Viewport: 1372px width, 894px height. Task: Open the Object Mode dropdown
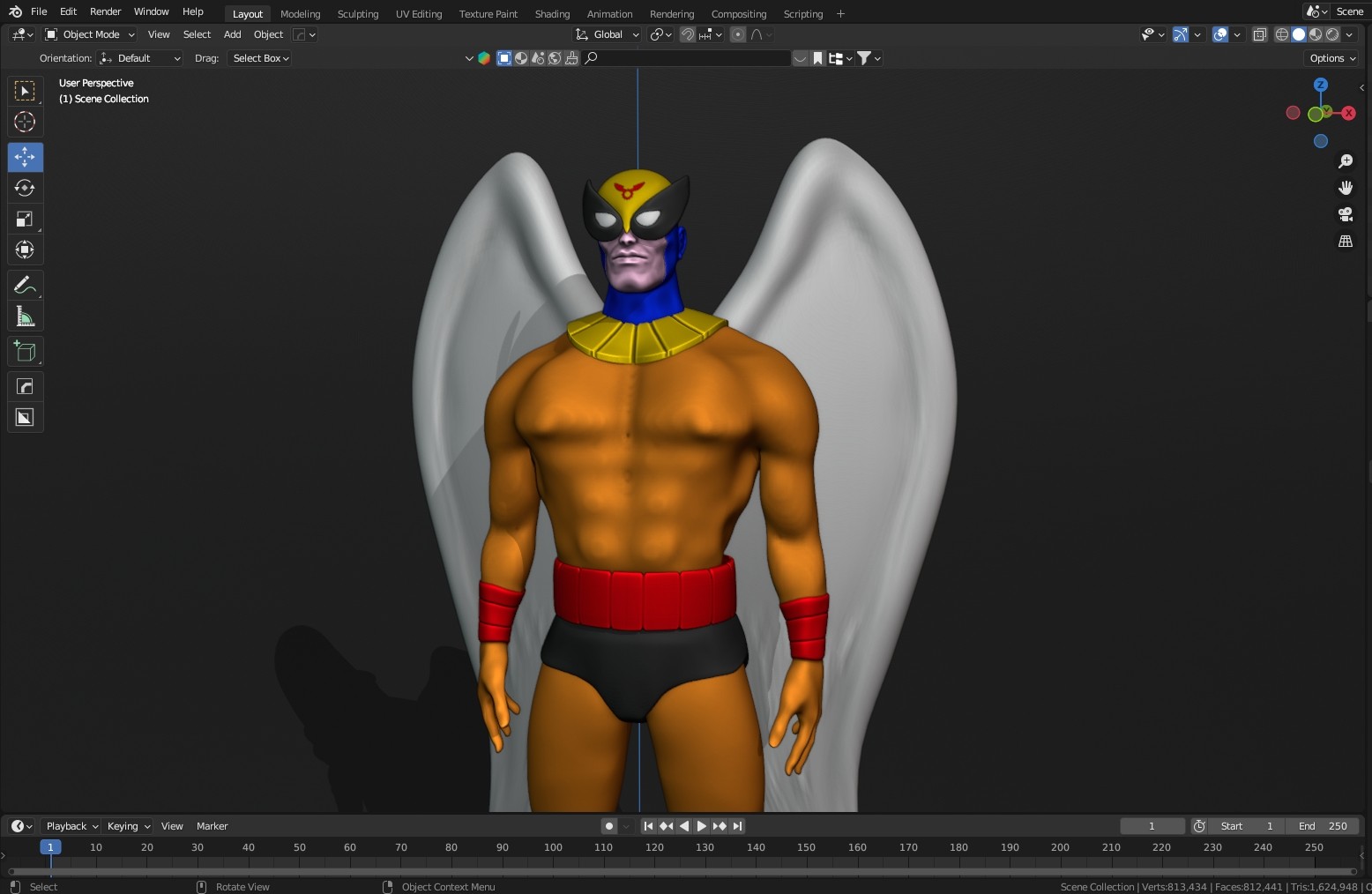pyautogui.click(x=90, y=34)
